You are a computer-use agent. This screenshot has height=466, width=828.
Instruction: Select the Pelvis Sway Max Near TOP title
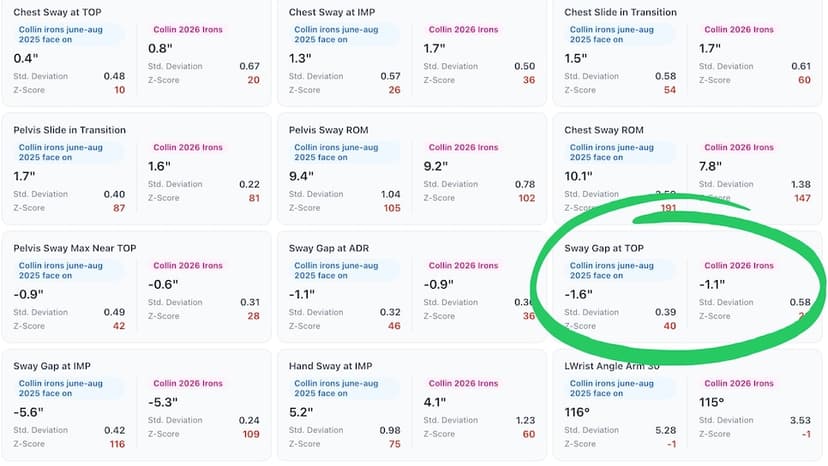coord(73,248)
